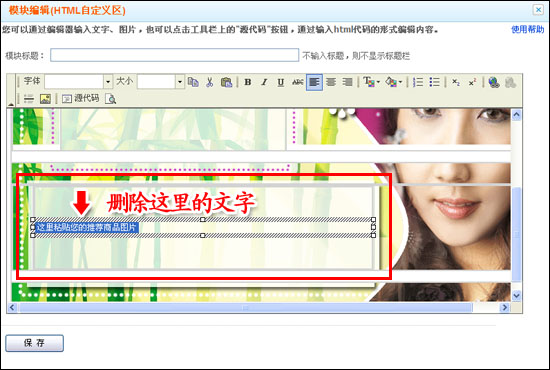The width and height of the screenshot is (550, 370).
Task: Toggle bold formatting in editor toolbar
Action: click(x=248, y=82)
